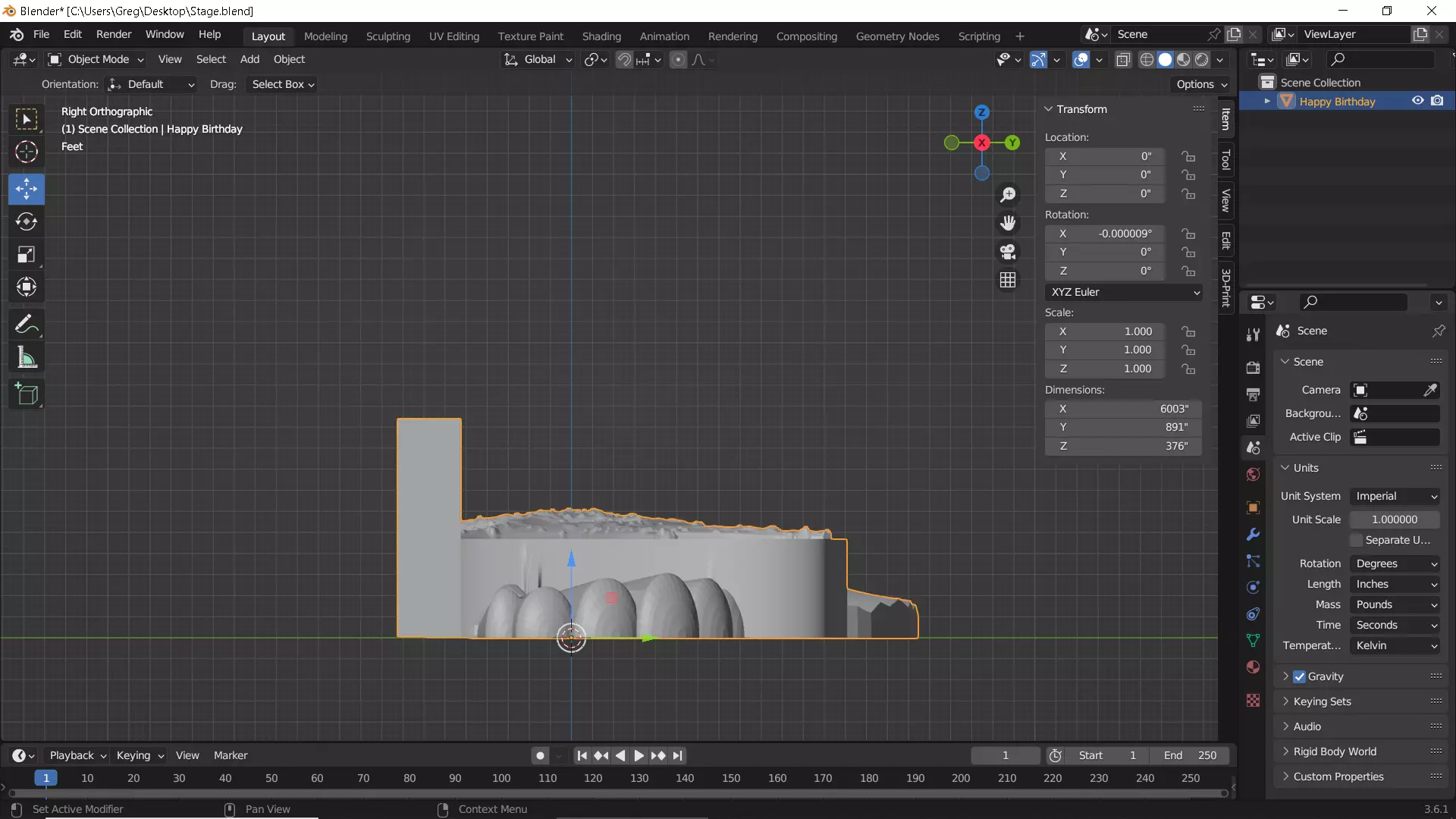
Task: Pick the Measure tool
Action: [x=27, y=358]
